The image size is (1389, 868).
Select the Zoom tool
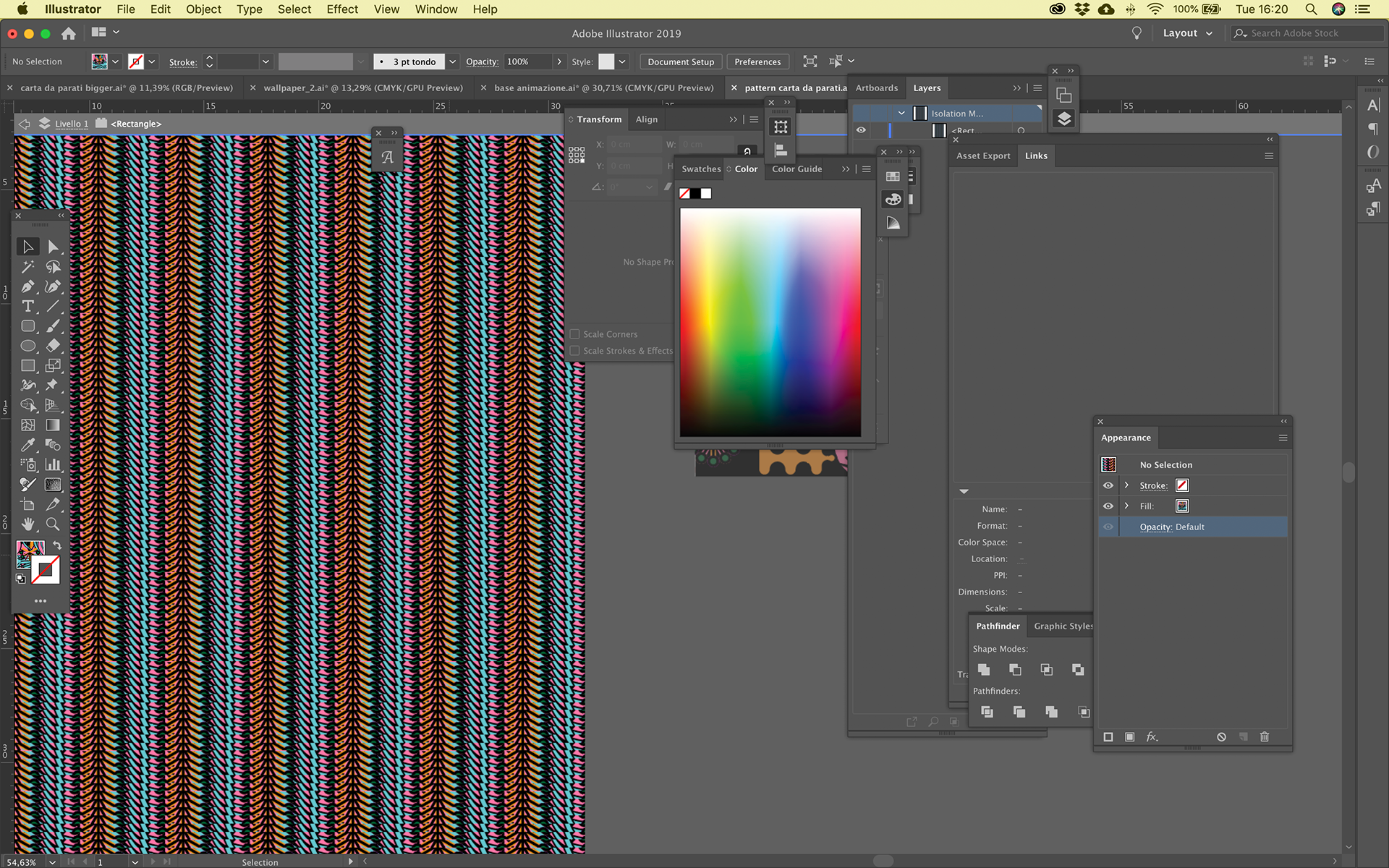click(53, 524)
